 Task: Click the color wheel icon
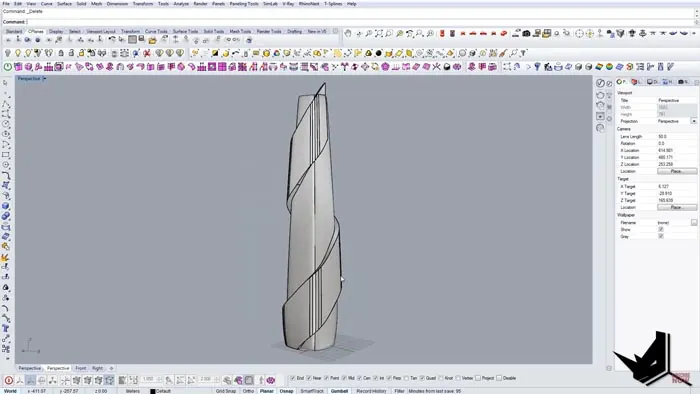[x=276, y=54]
